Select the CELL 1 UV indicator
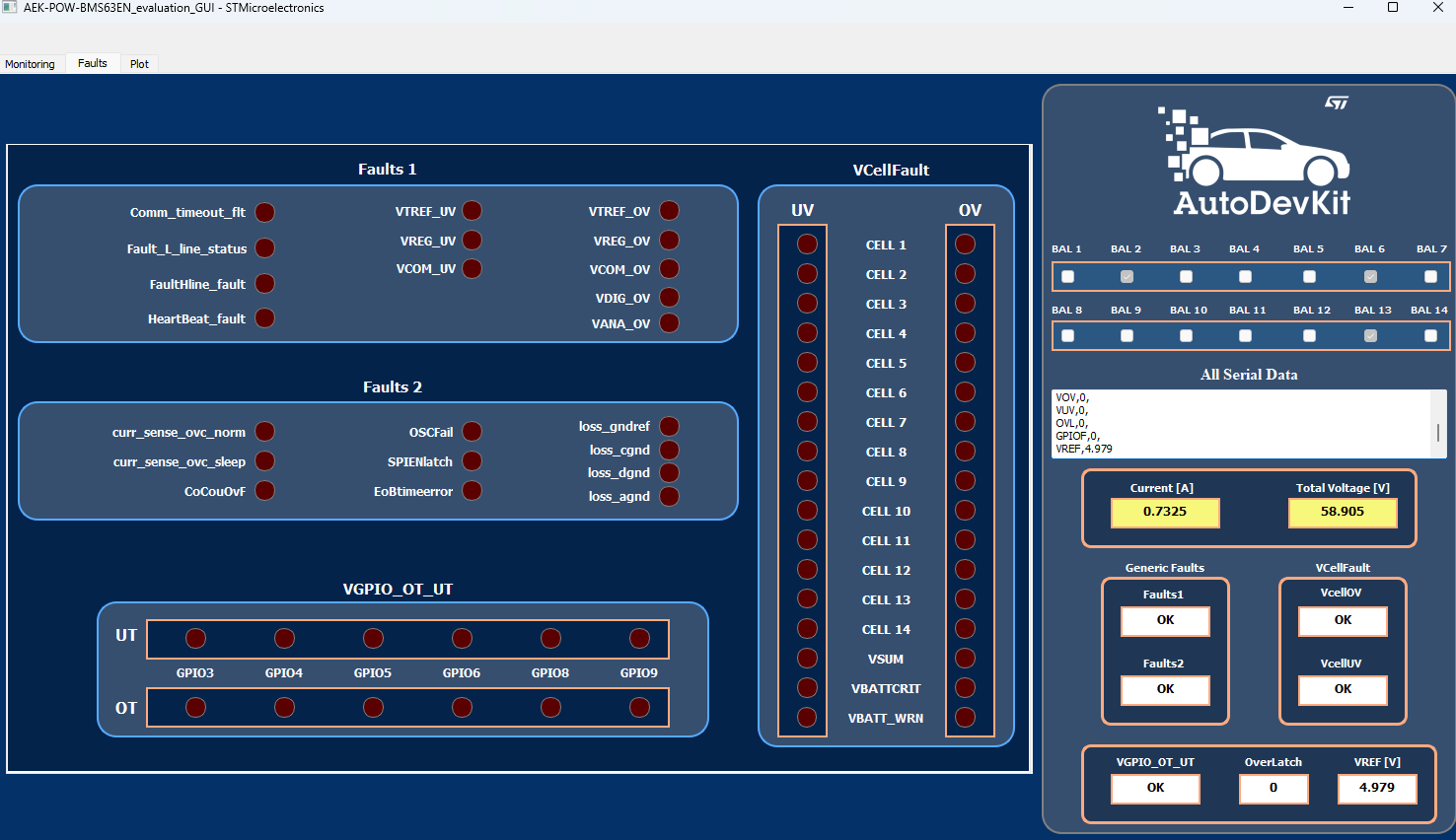Image resolution: width=1456 pixels, height=840 pixels. (805, 244)
